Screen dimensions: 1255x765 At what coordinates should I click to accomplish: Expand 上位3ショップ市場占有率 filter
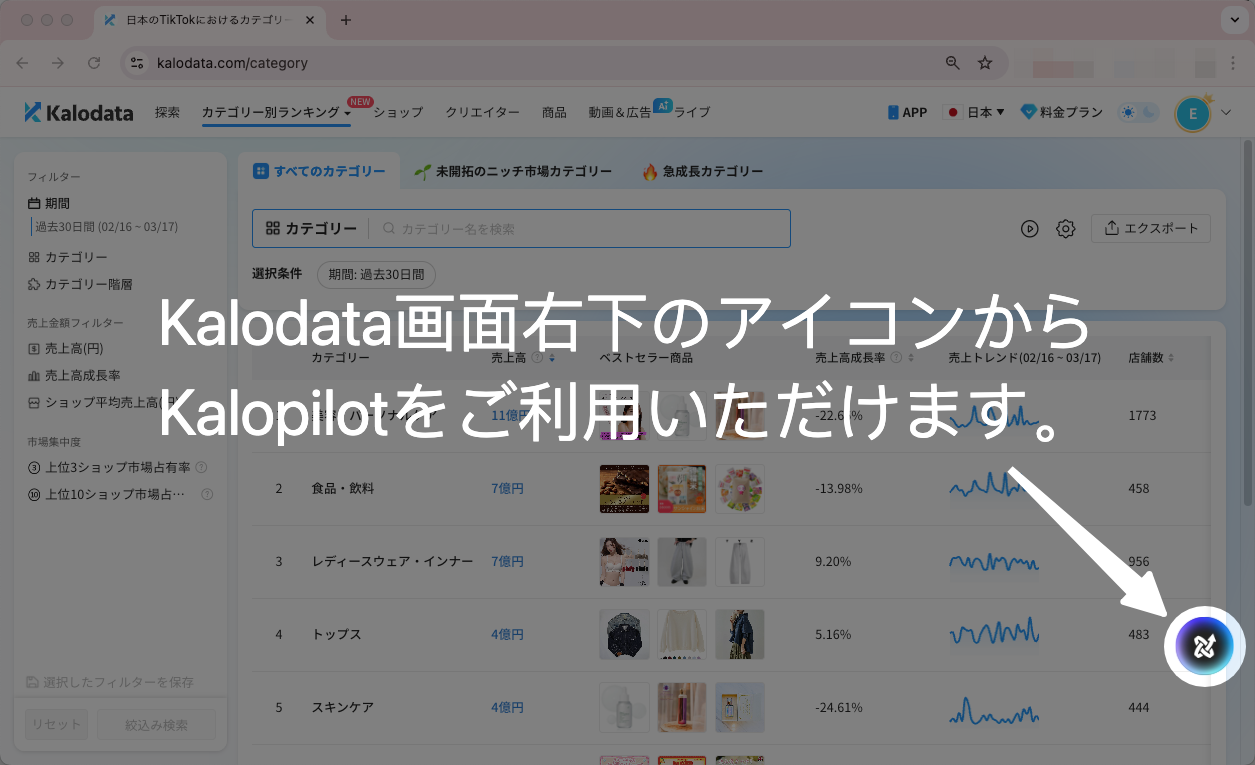[x=110, y=467]
